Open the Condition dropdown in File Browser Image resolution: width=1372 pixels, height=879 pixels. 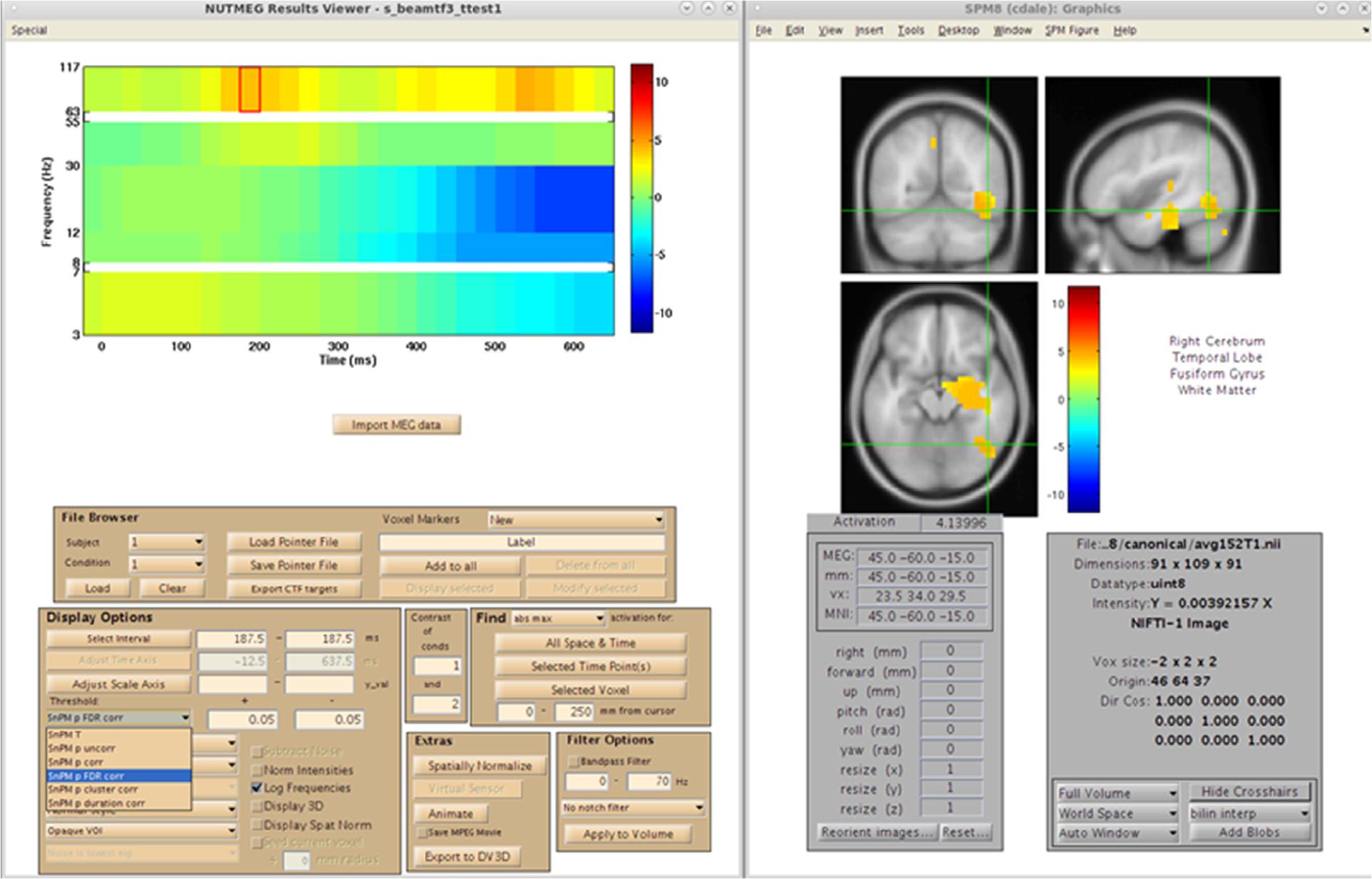(166, 564)
